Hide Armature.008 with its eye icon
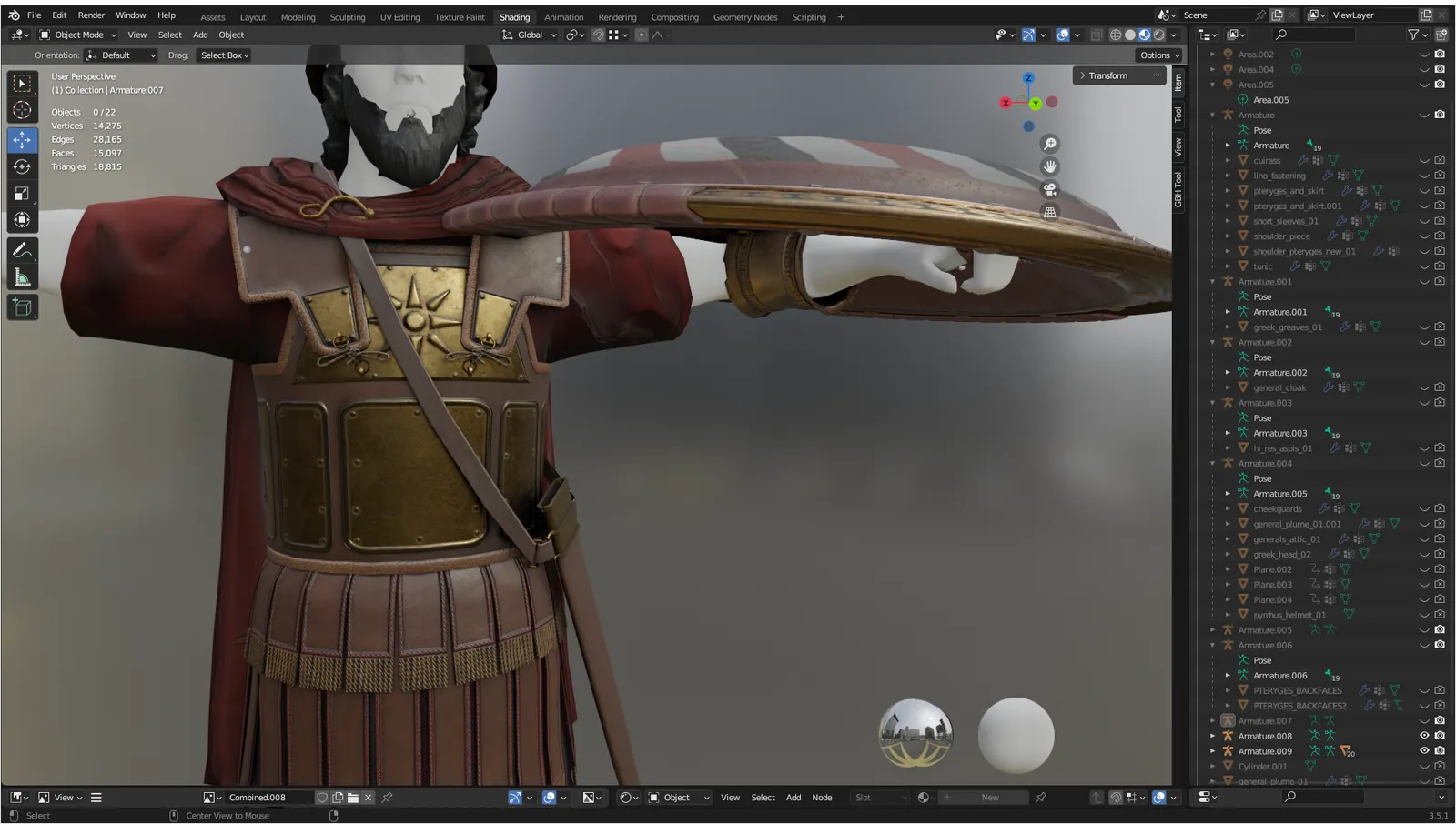Screen dimensions: 1456x824 click(x=1424, y=736)
